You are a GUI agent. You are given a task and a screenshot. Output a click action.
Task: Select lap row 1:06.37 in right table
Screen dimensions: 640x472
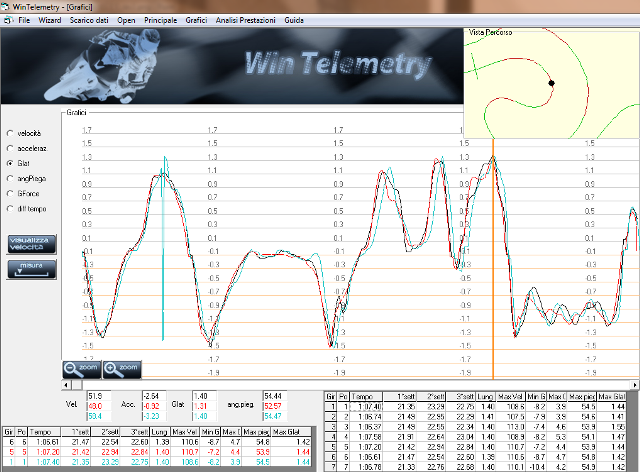click(475, 427)
